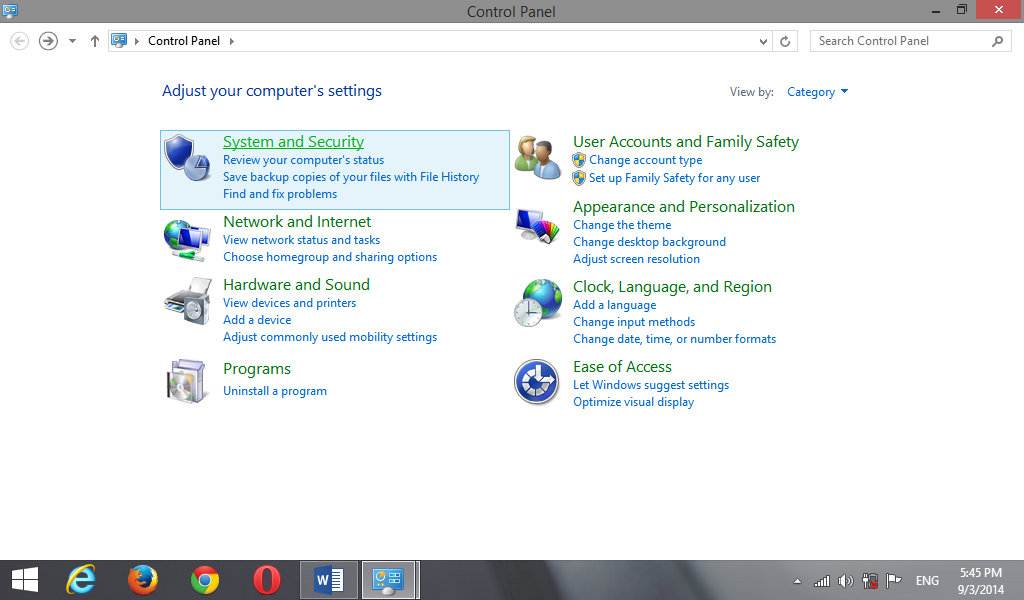
Task: Click the Network and Internet globe icon
Action: (x=187, y=240)
